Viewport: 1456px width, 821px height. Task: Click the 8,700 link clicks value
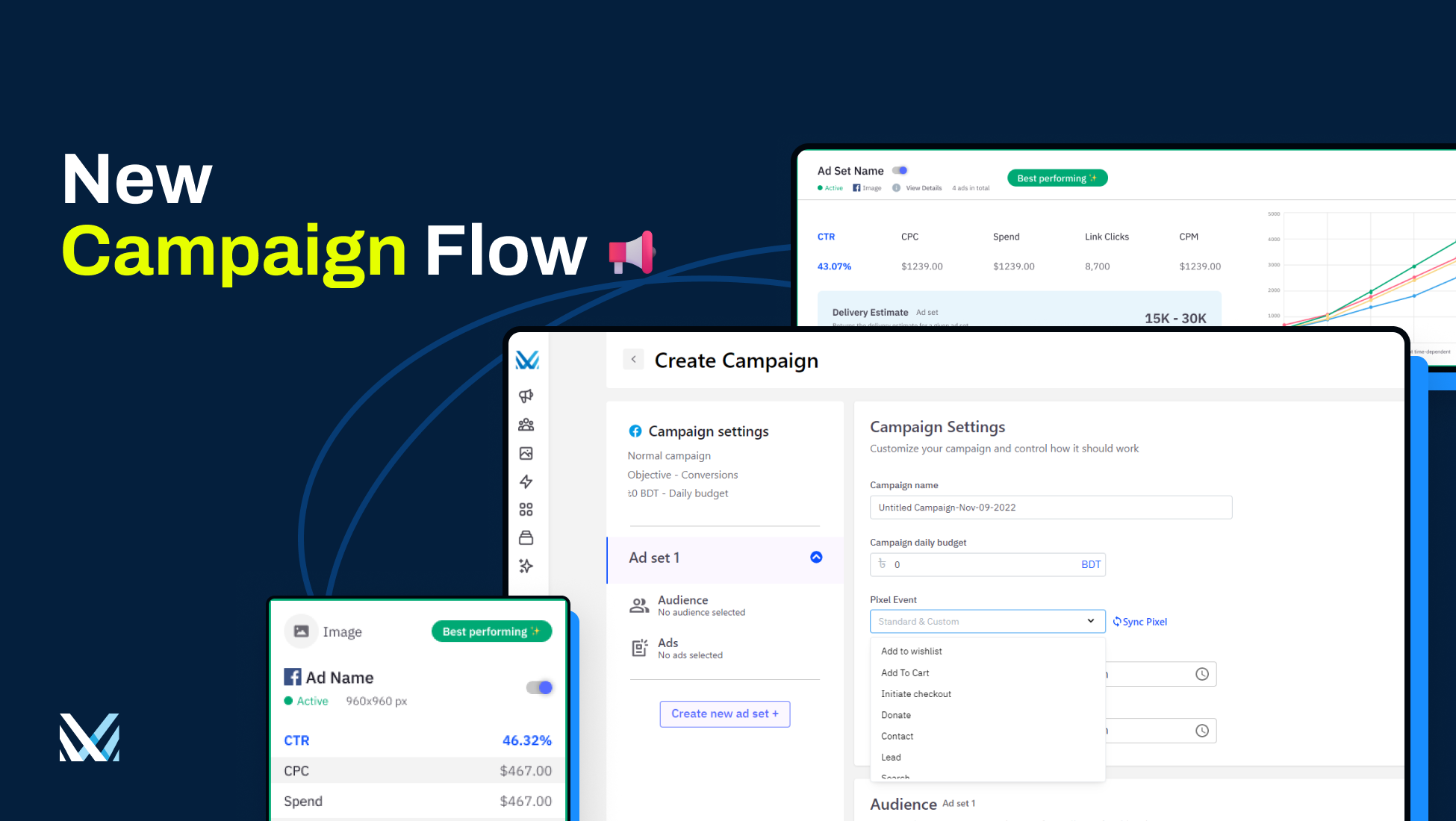click(x=1097, y=266)
